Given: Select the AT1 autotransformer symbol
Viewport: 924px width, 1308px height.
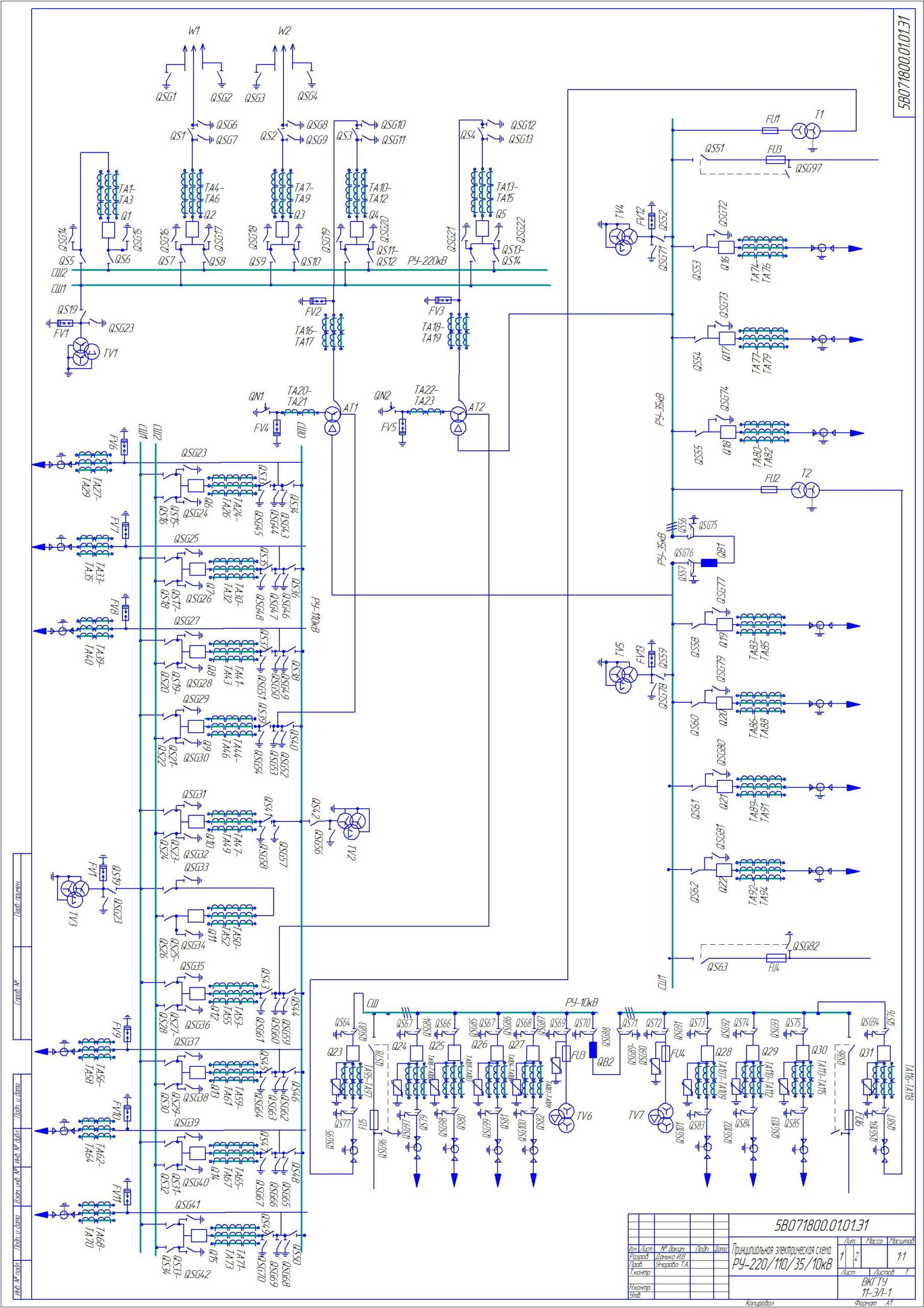Looking at the screenshot, I should (333, 421).
